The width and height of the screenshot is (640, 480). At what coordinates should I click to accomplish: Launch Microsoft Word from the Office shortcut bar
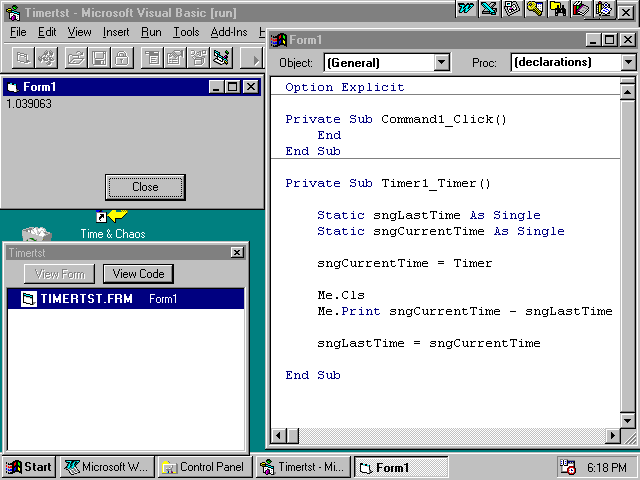[x=466, y=9]
